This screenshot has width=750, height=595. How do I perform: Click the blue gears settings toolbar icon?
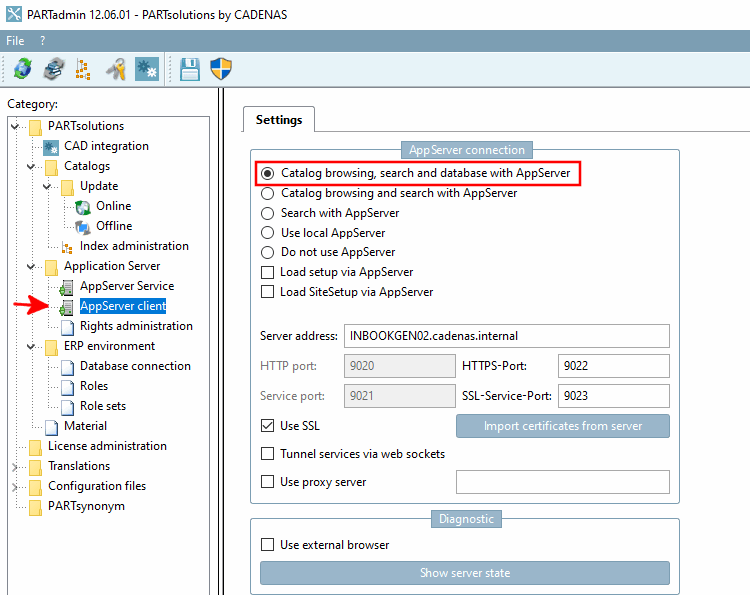[x=147, y=69]
